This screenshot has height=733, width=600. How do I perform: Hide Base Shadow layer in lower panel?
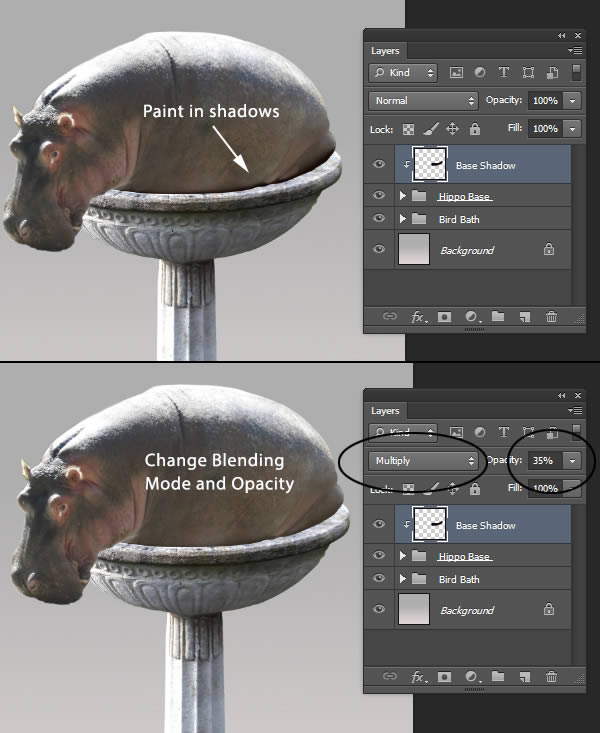point(379,524)
